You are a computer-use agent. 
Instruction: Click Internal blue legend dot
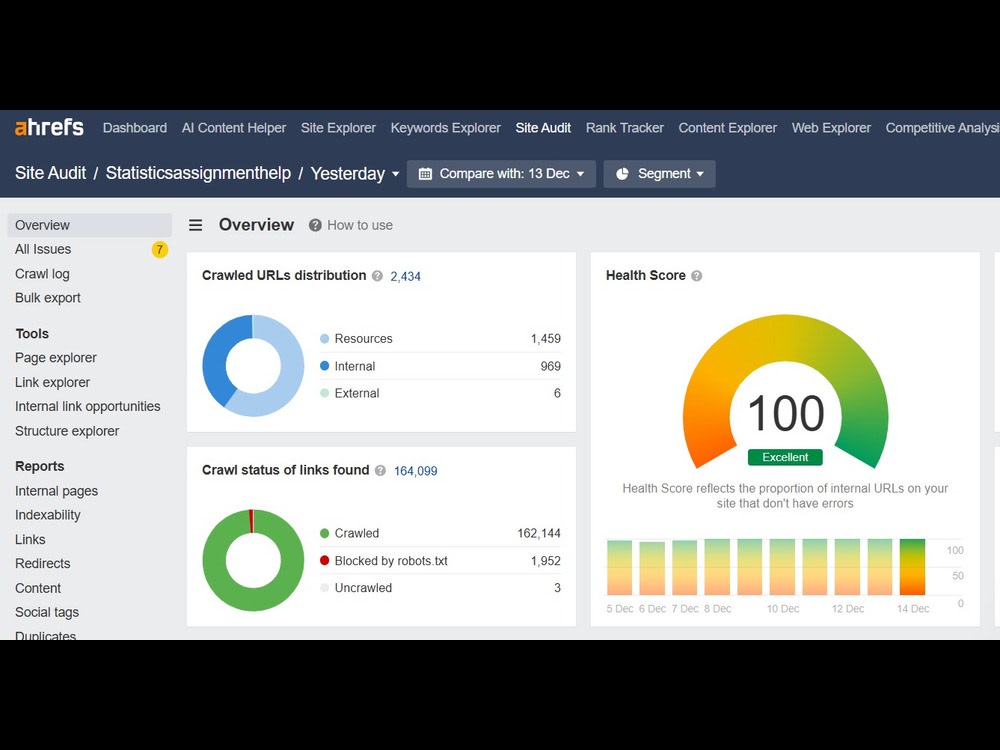click(x=325, y=366)
